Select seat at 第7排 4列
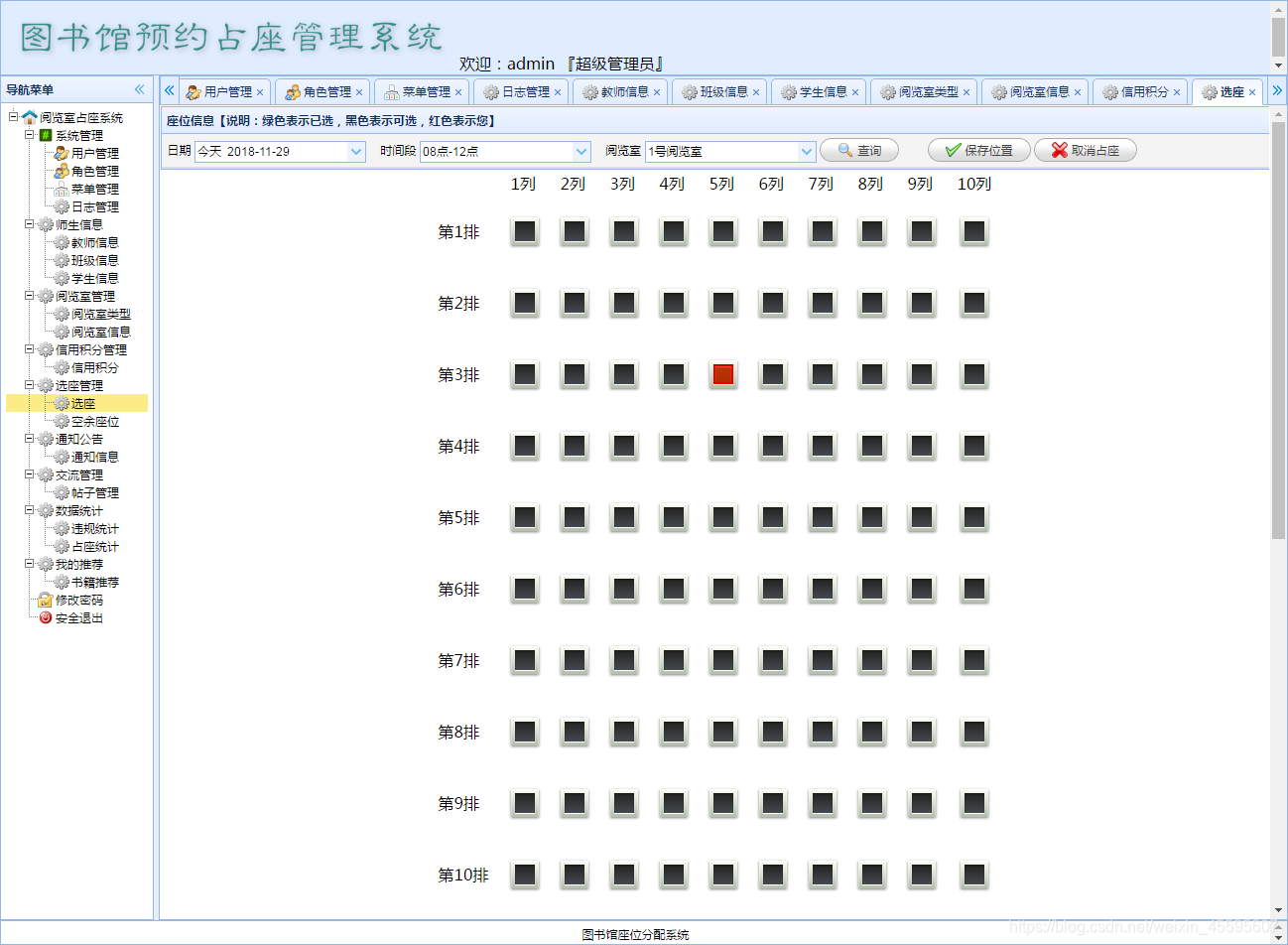Screen dimensions: 1288x945 (674, 661)
